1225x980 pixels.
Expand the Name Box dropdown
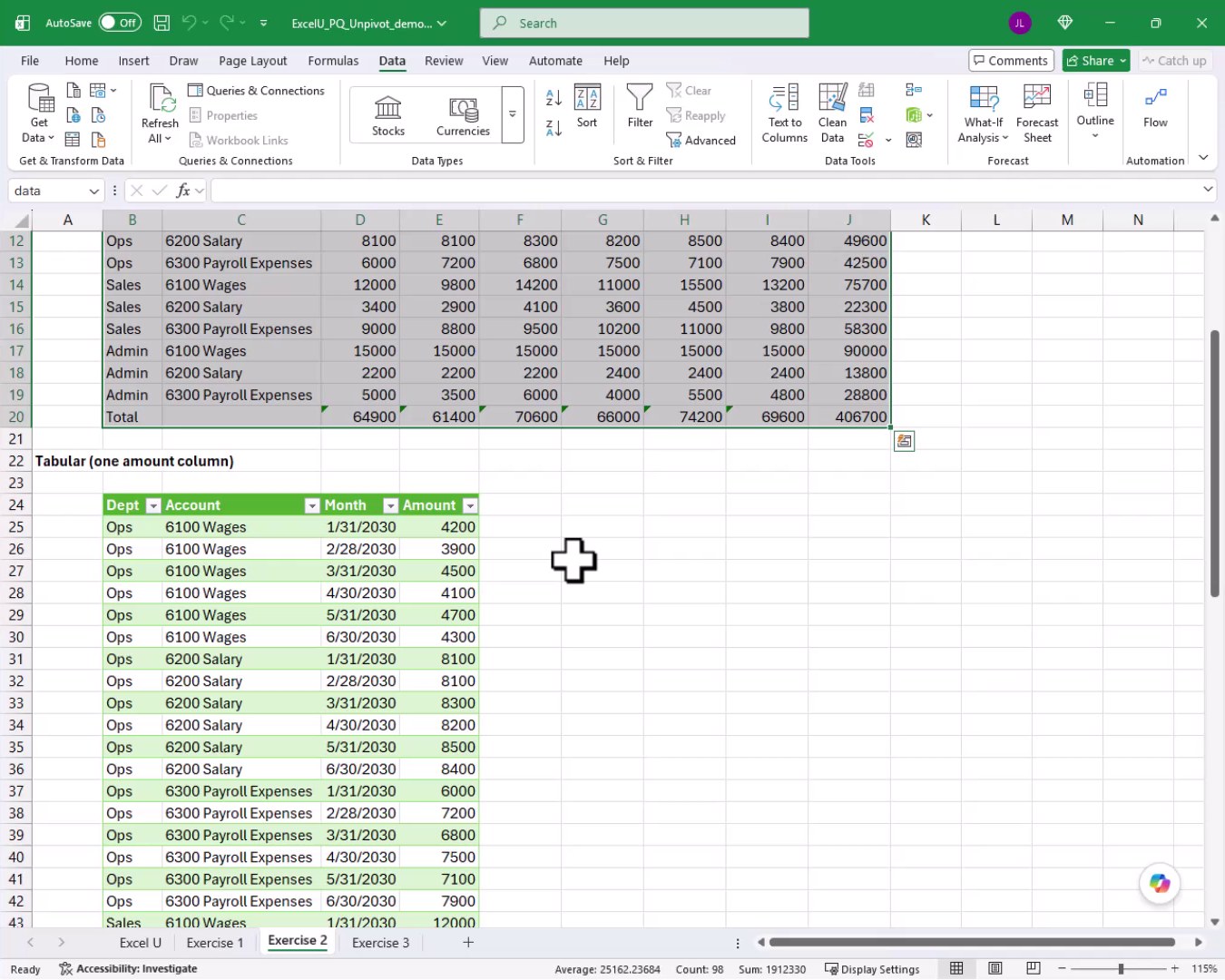[93, 191]
